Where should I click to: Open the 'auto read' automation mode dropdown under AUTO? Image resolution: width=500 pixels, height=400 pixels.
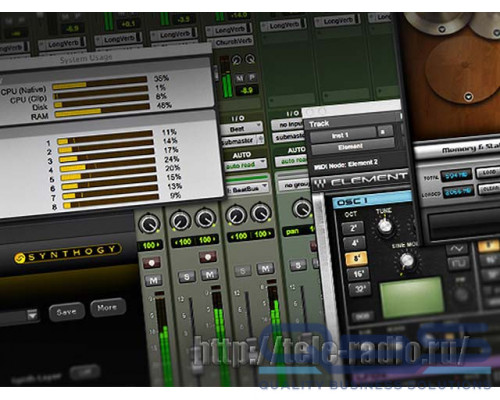coord(245,164)
